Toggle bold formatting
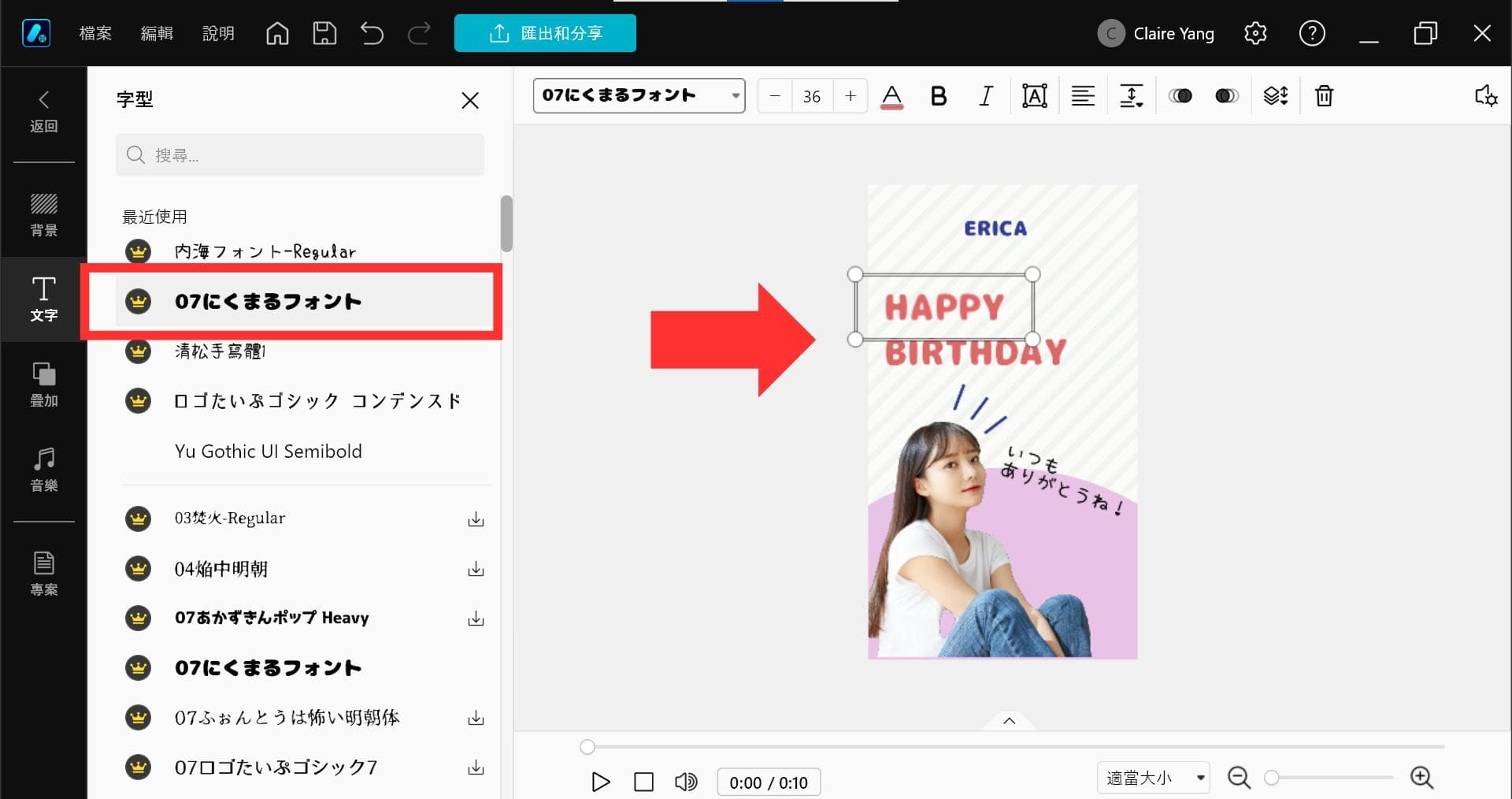Viewport: 1512px width, 799px height. (938, 96)
